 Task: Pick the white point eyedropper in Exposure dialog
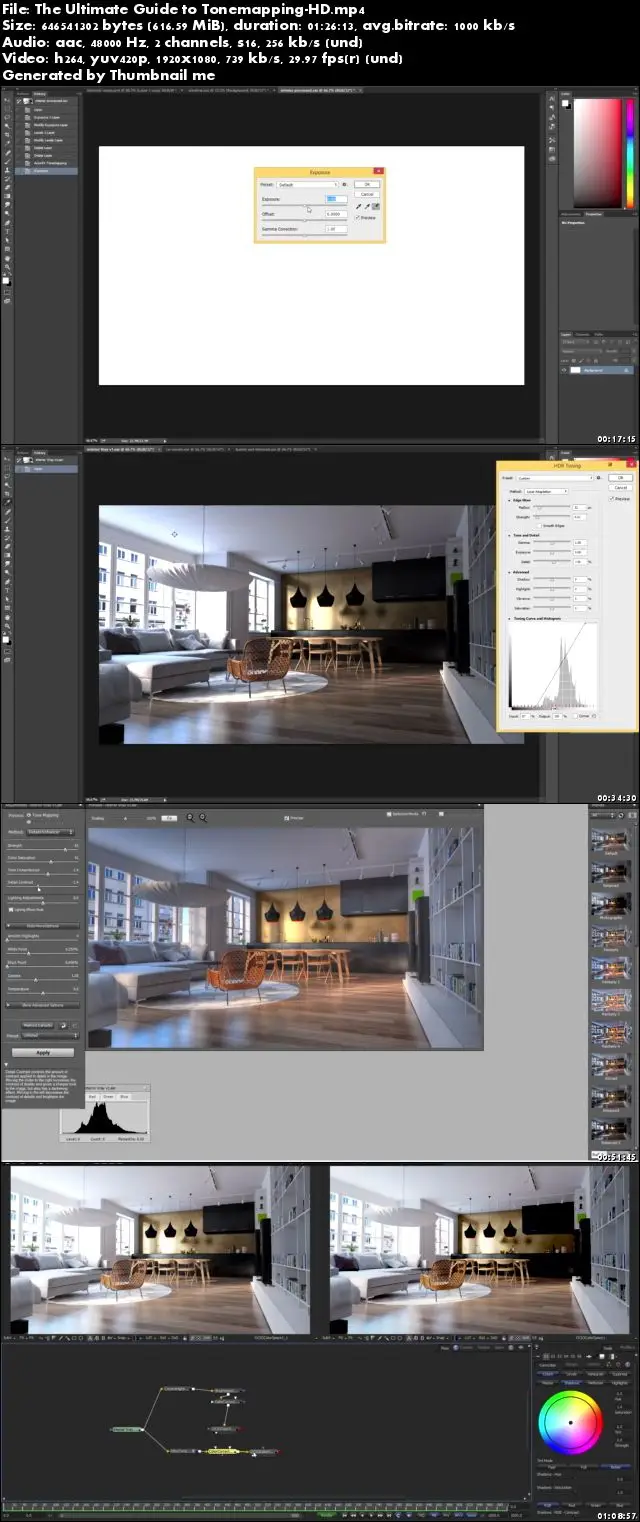pos(376,206)
